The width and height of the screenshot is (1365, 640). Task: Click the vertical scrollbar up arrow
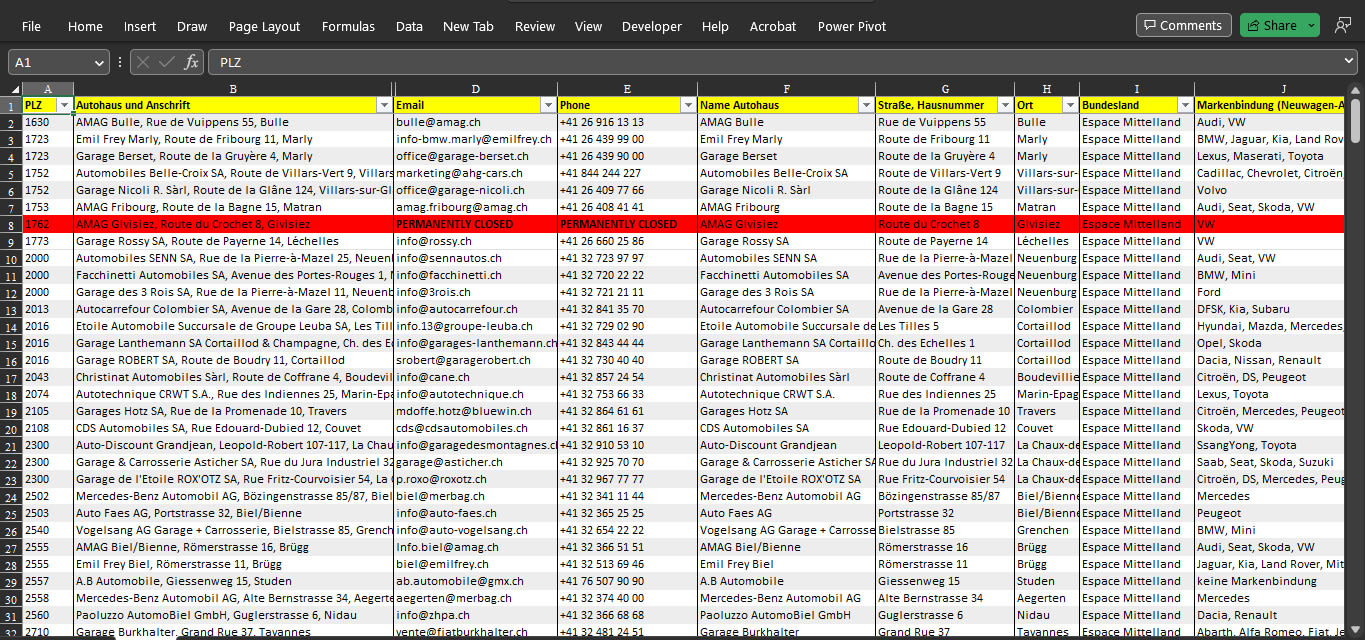pos(1355,91)
